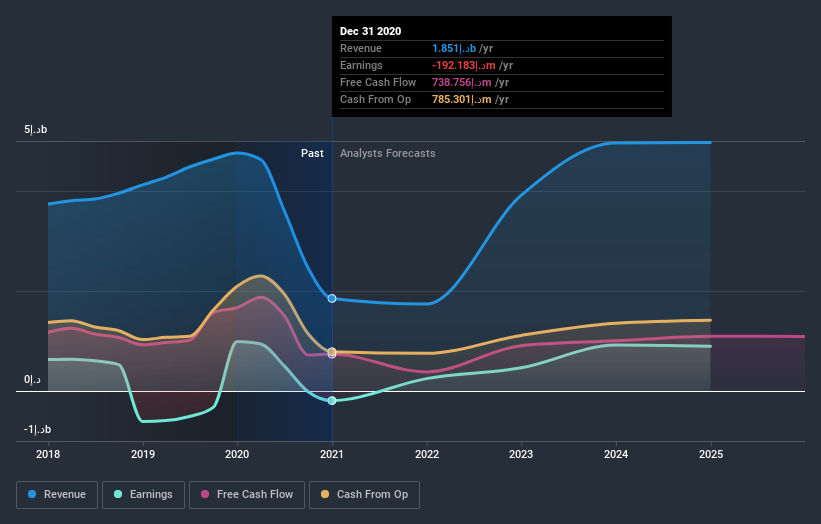Click the 2025 x-axis label
Screen dimensions: 821x524
click(x=711, y=454)
